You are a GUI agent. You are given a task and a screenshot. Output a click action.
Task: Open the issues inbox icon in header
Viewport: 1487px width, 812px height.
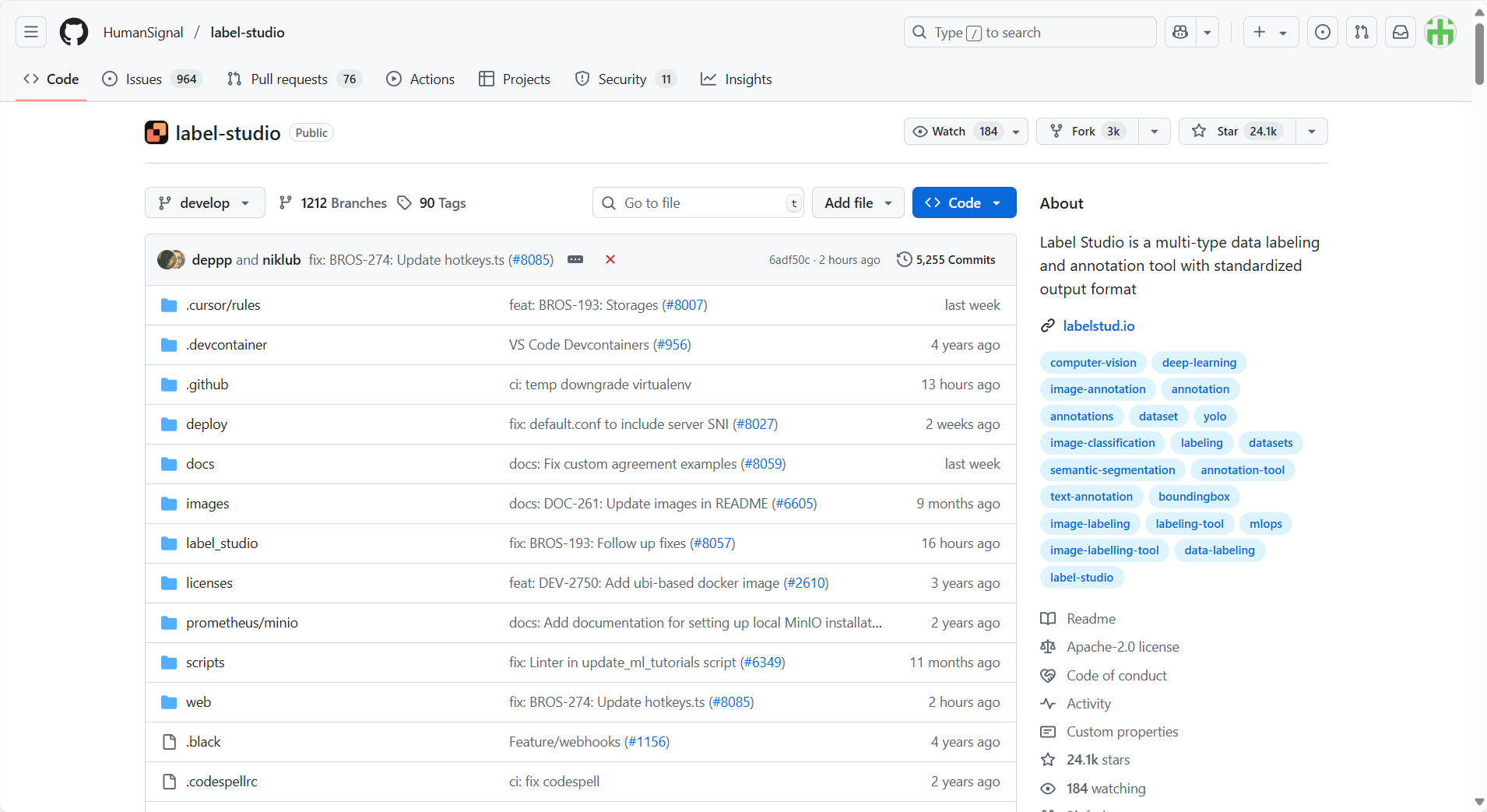1322,32
